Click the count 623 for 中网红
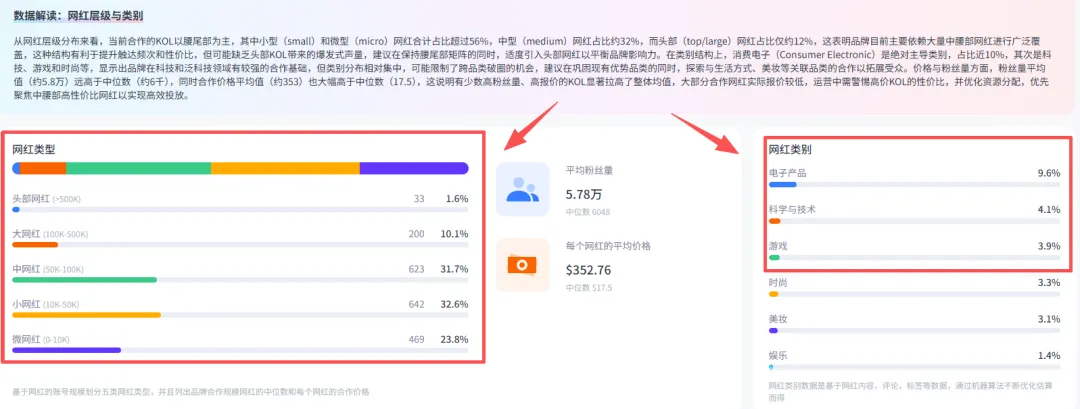The width and height of the screenshot is (1080, 409). [x=417, y=269]
